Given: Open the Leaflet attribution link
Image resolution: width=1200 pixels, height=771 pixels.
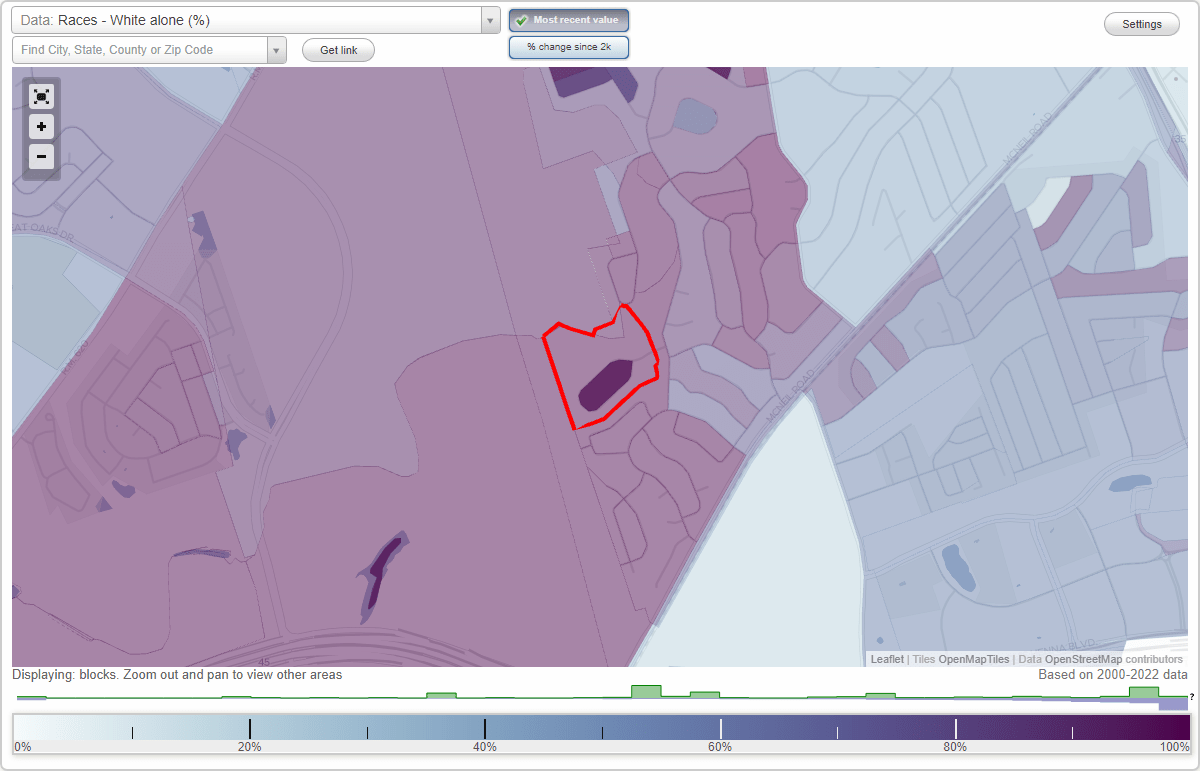Looking at the screenshot, I should pos(887,659).
